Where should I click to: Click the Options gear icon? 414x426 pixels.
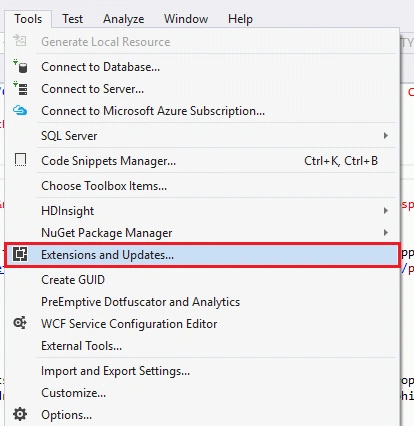(x=20, y=414)
